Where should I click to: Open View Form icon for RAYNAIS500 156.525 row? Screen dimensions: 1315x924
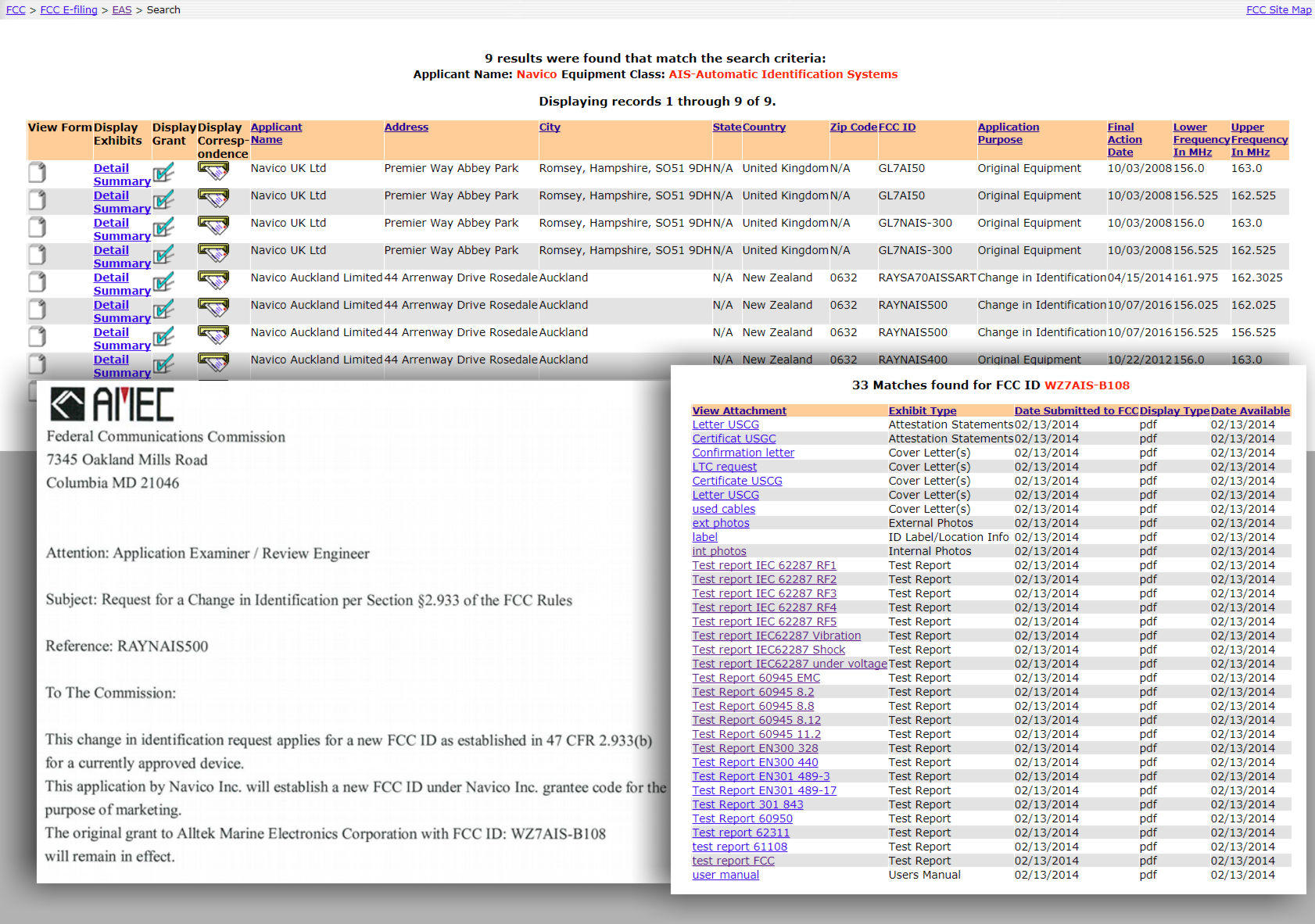[x=37, y=337]
